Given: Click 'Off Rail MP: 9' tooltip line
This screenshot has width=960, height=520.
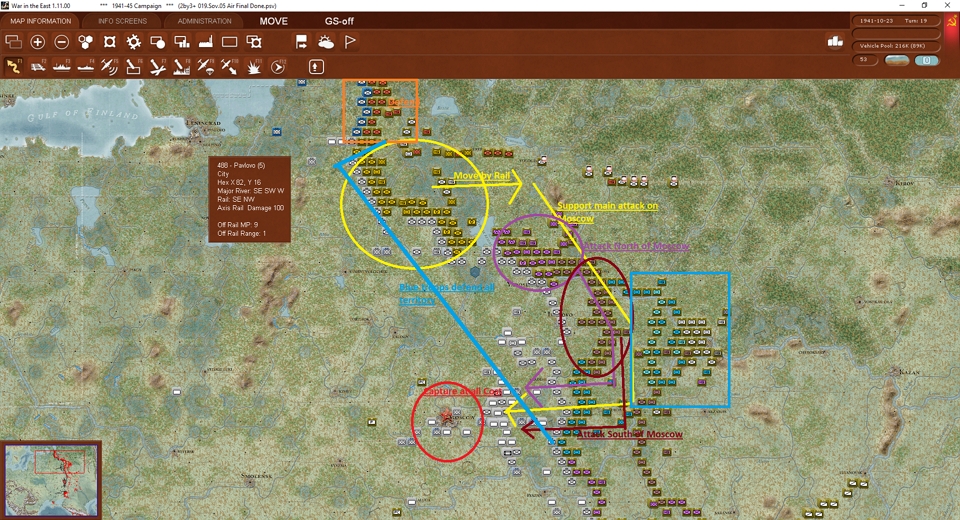Looking at the screenshot, I should coord(237,225).
